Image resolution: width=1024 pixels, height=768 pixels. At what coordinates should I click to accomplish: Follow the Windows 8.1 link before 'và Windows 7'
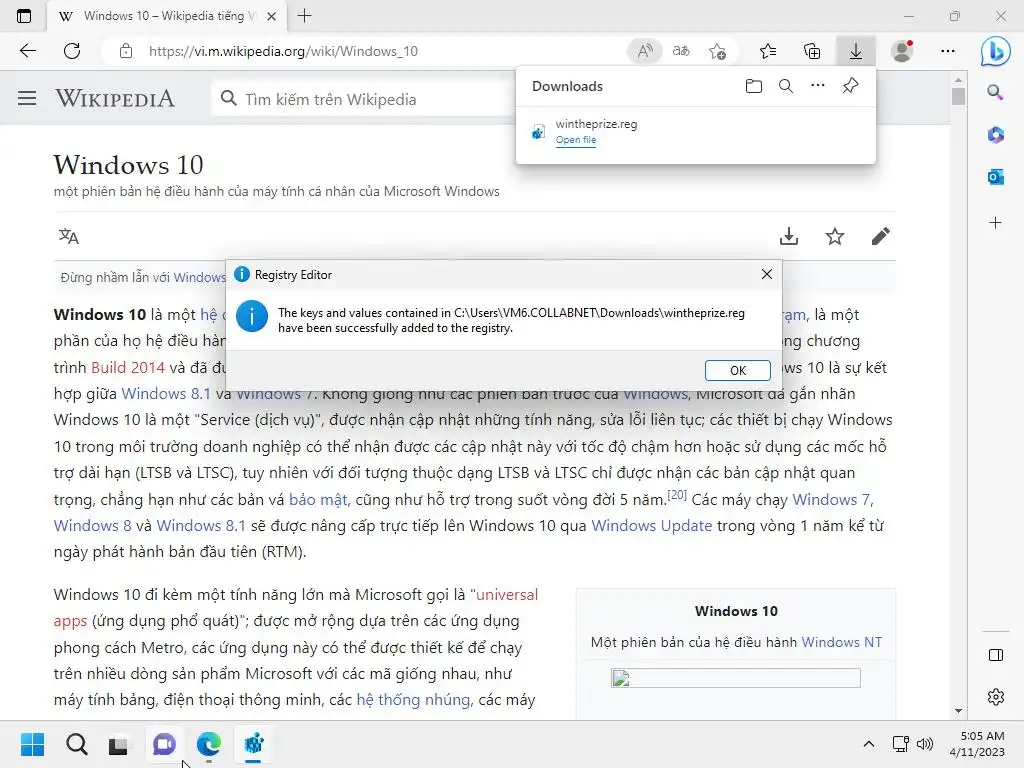(x=166, y=394)
